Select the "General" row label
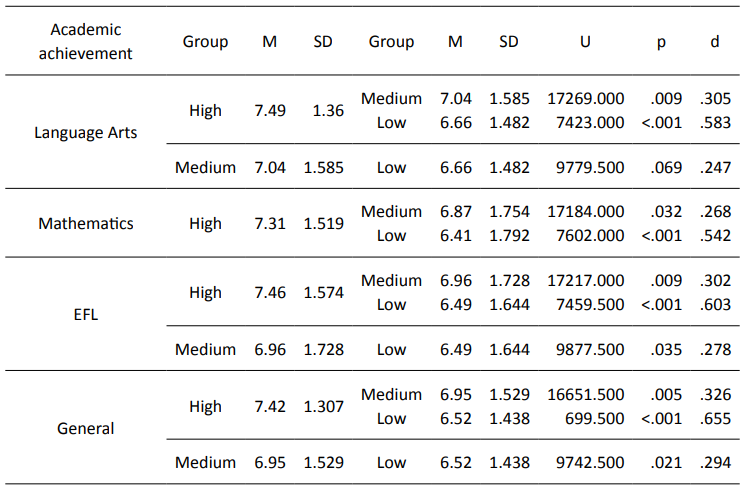748x493 pixels. tap(85, 428)
